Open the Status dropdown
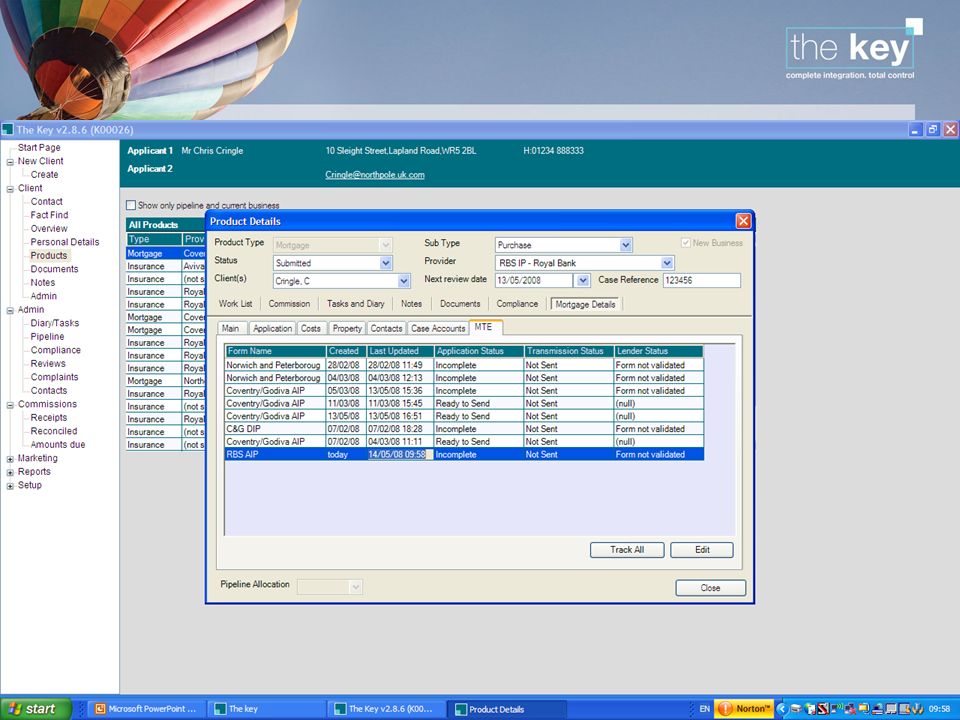960x720 pixels. 386,263
